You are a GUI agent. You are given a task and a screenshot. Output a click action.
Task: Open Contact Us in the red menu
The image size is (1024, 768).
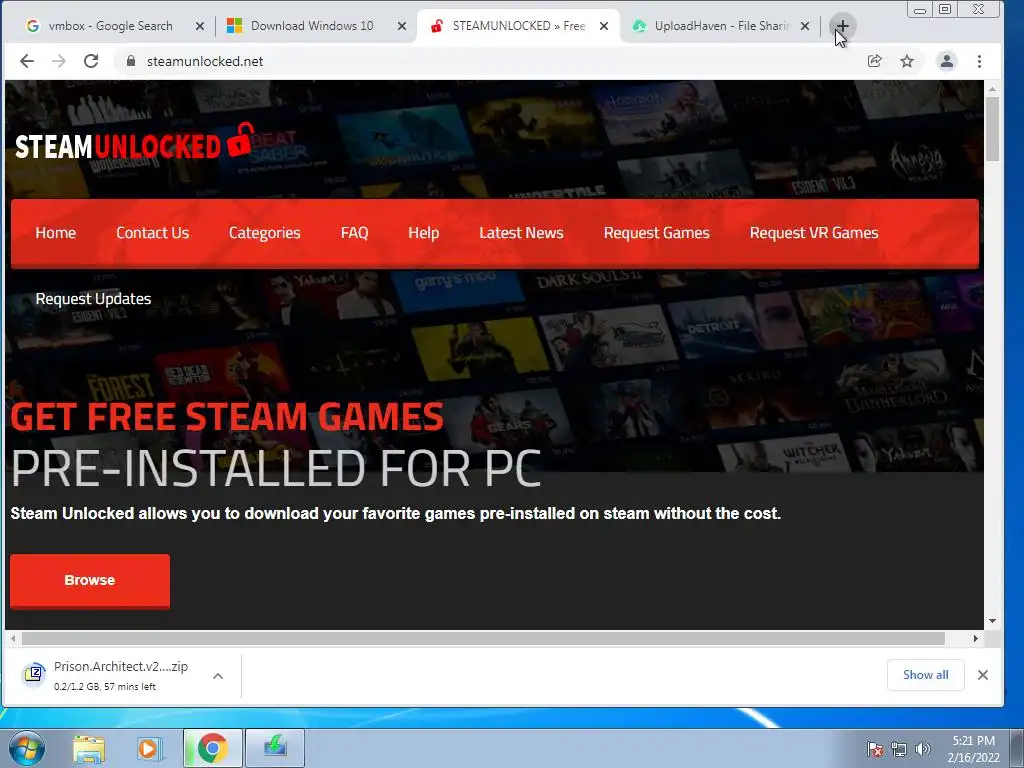153,233
